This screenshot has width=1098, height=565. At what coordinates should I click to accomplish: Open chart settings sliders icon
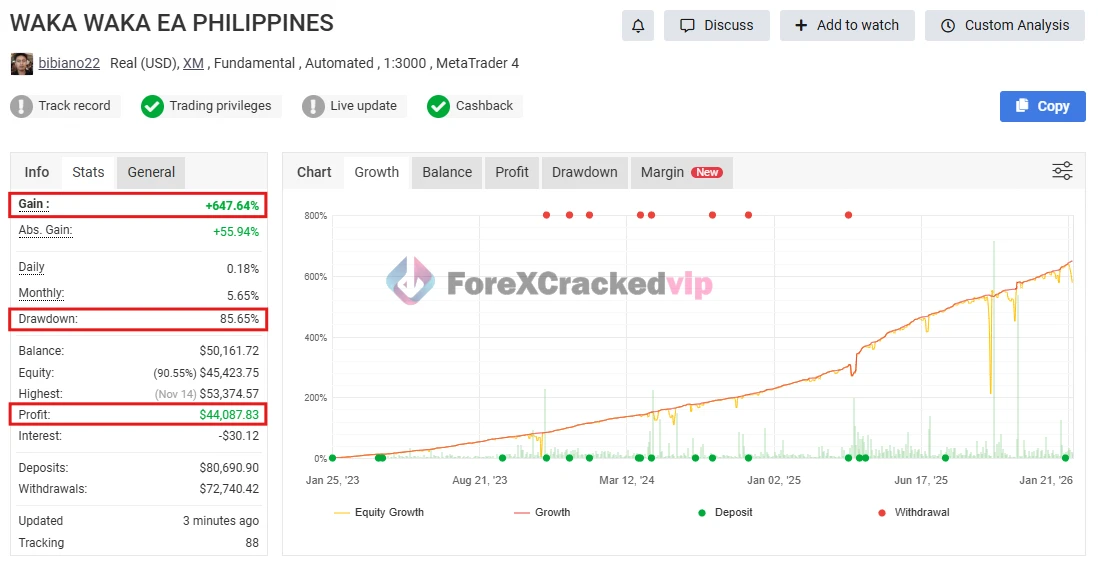click(x=1062, y=171)
